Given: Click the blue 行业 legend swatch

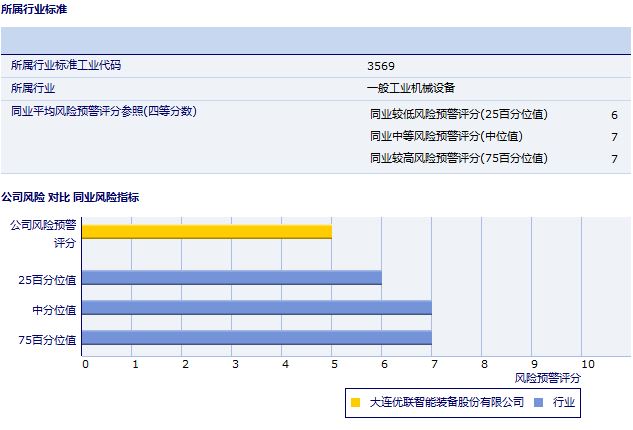Looking at the screenshot, I should click(538, 403).
